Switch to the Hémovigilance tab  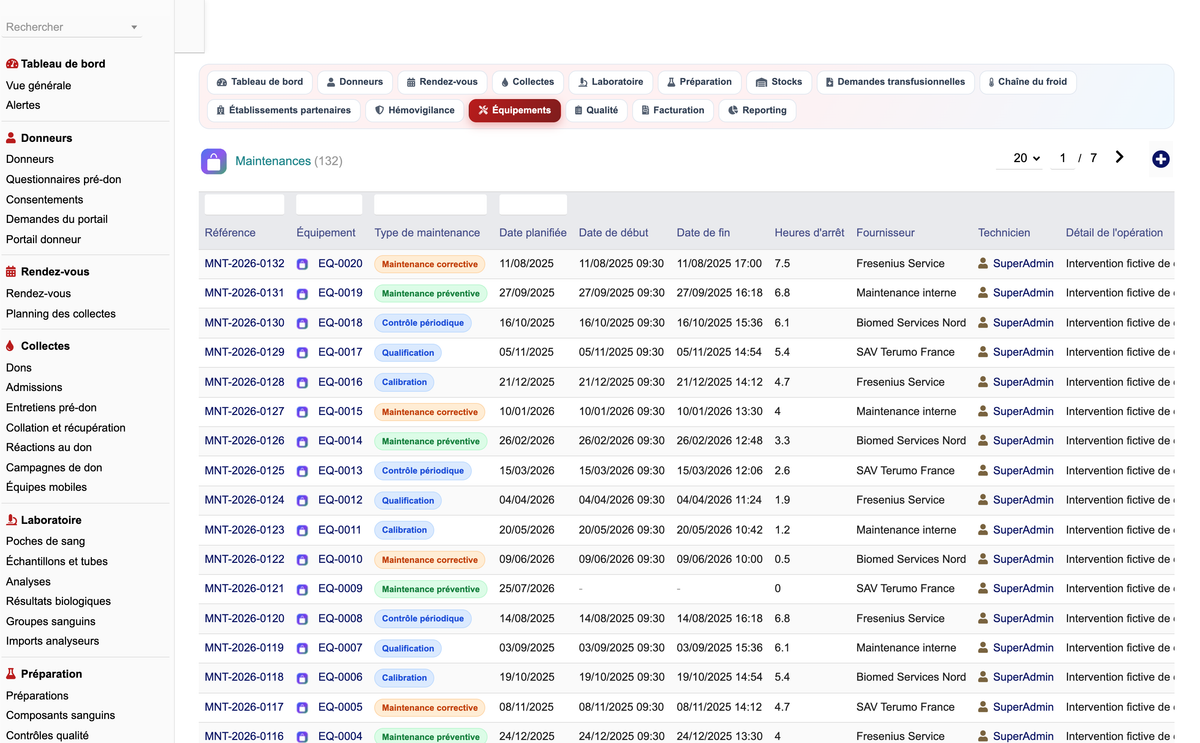coord(414,110)
